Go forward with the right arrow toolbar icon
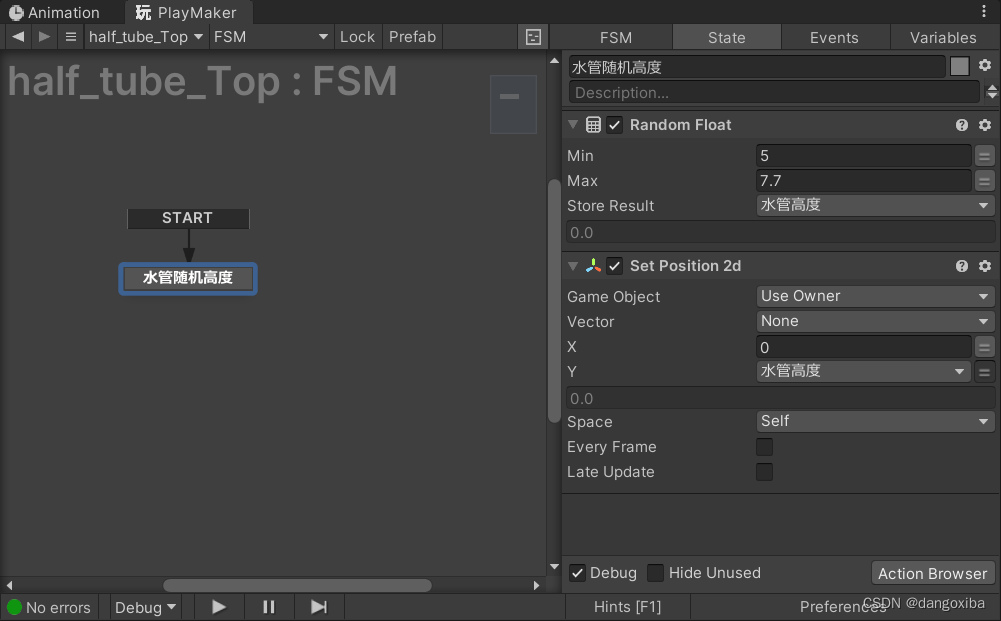 [x=44, y=37]
